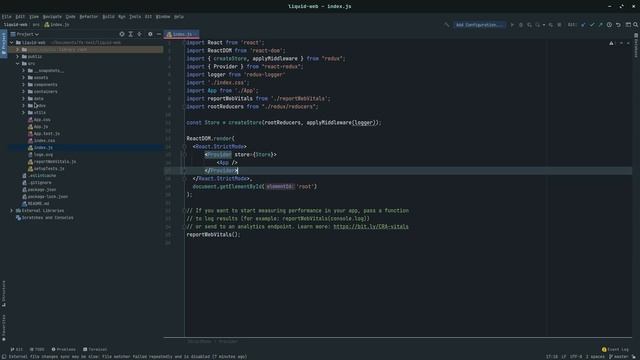640x360 pixels.
Task: Collapse the src folder
Action: coord(18,64)
